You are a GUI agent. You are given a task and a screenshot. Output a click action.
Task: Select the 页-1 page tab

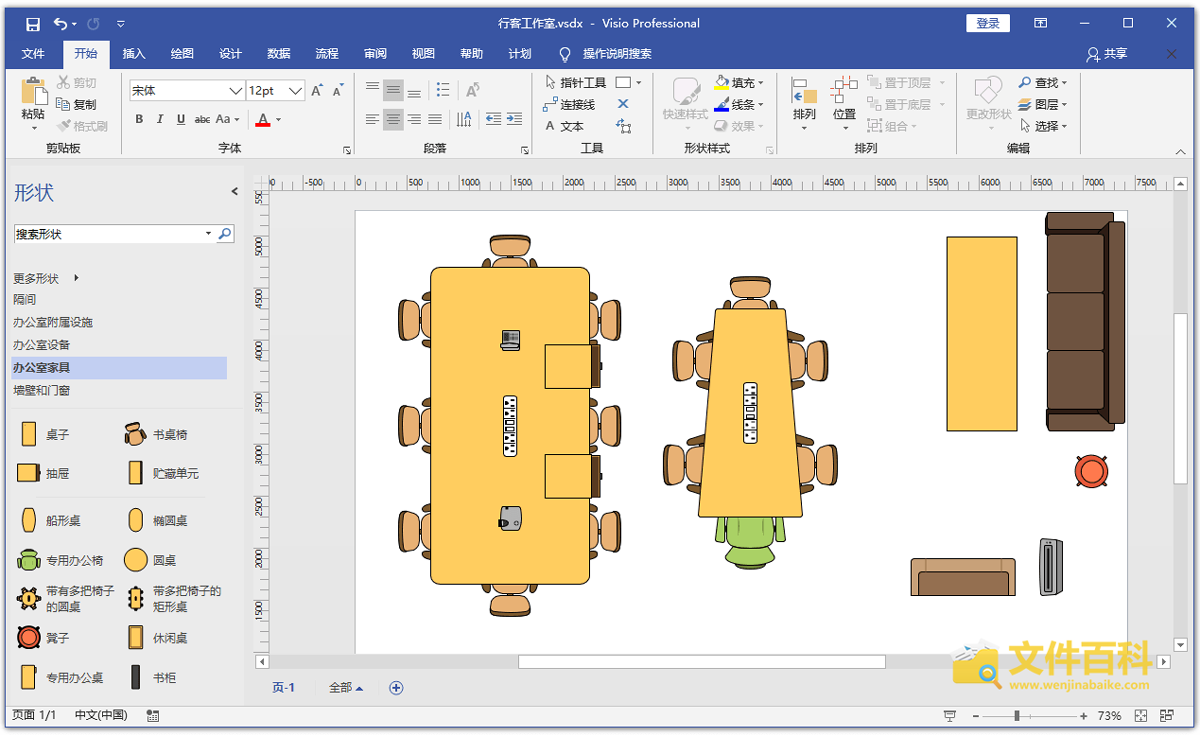pyautogui.click(x=284, y=688)
